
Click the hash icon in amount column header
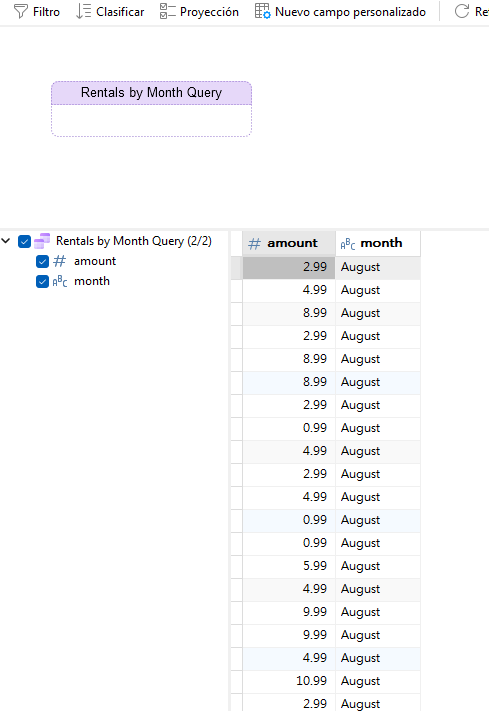[x=254, y=243]
